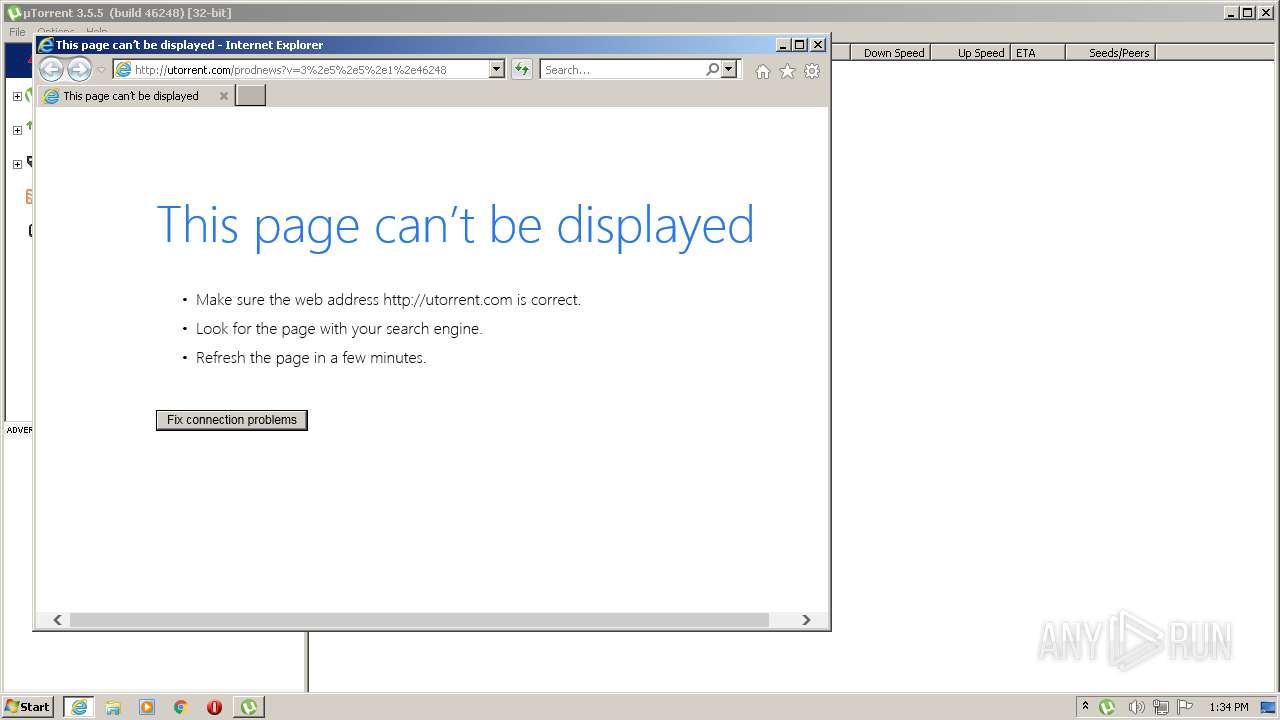Open the address bar autocomplete dropdown
Screen dimensions: 1280x720
[497, 70]
